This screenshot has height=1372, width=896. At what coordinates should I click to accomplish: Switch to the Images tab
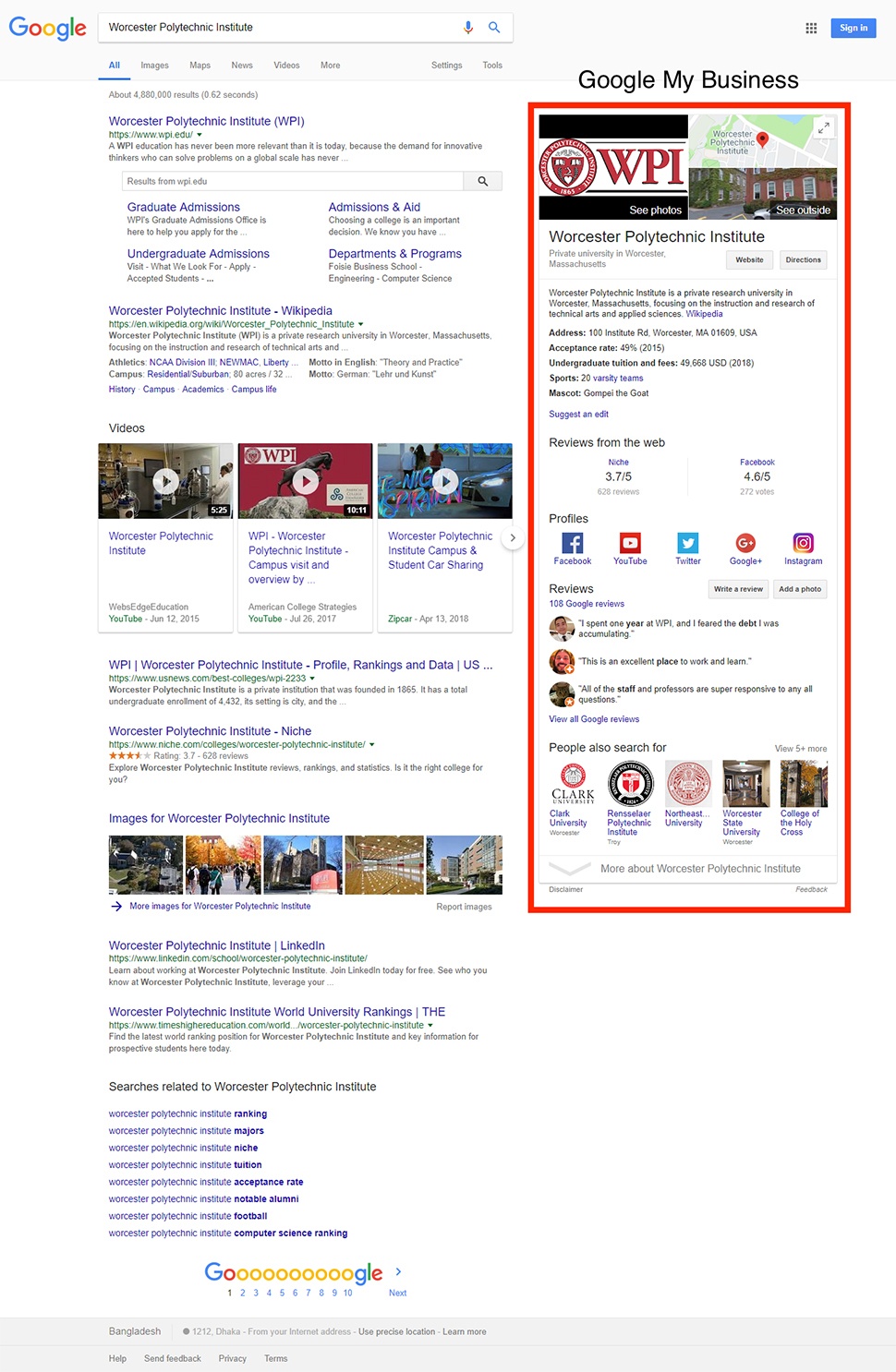(154, 66)
